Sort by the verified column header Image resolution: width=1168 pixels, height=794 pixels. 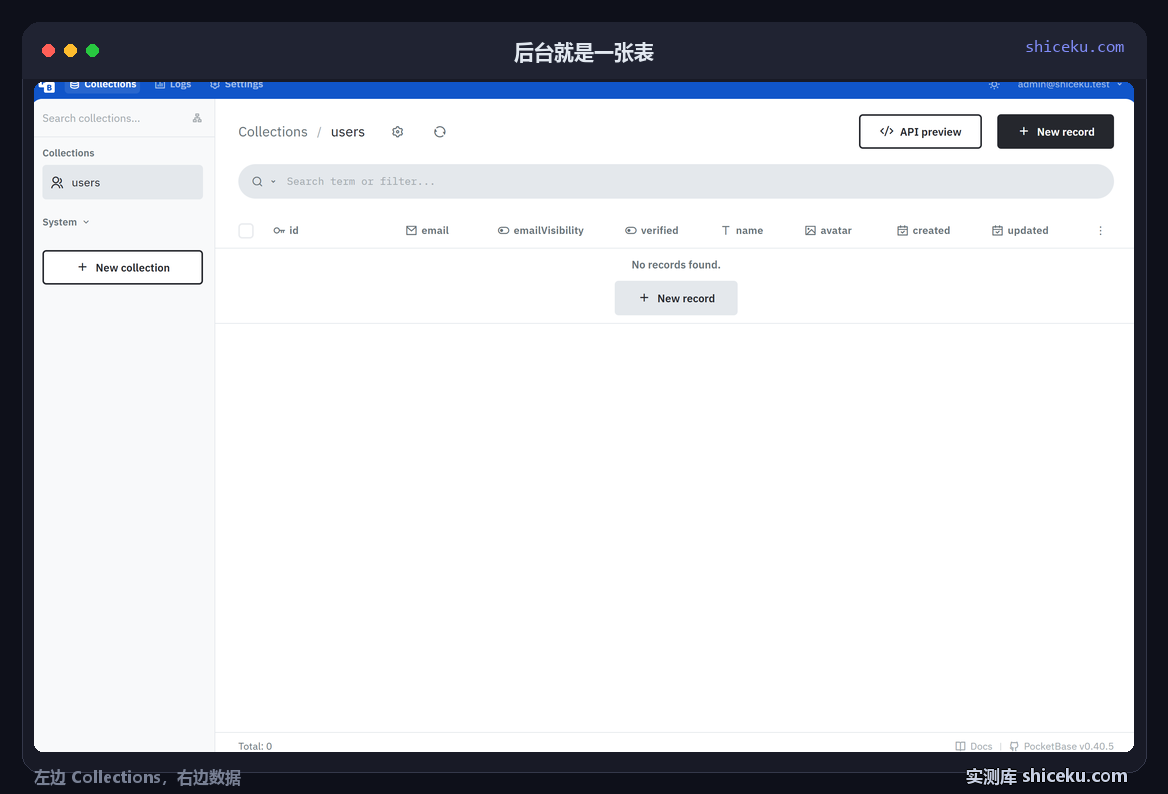click(x=652, y=231)
